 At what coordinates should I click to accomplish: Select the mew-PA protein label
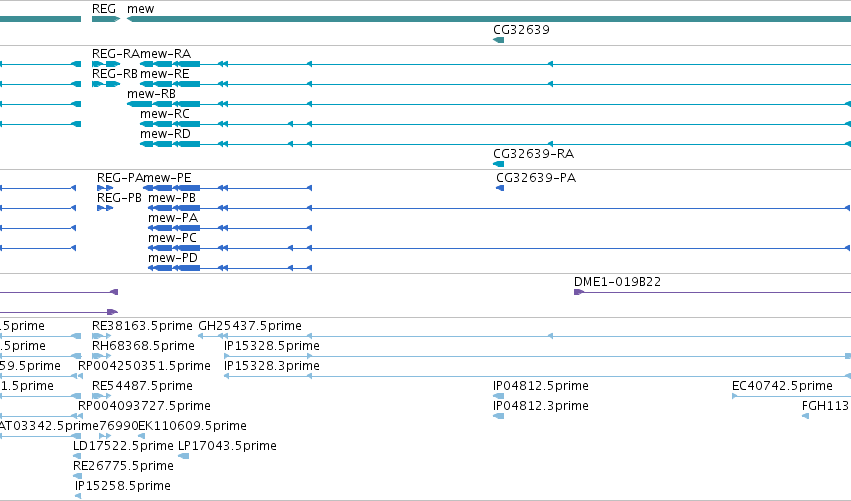(173, 218)
